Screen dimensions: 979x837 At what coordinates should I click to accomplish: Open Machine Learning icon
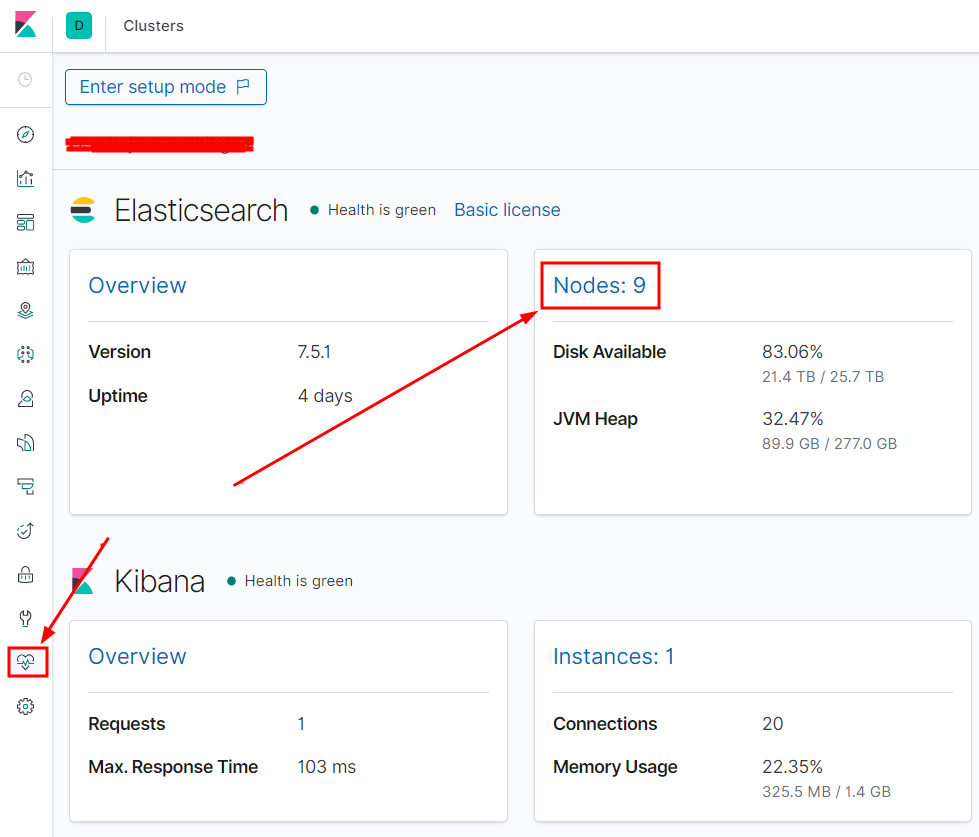(25, 355)
